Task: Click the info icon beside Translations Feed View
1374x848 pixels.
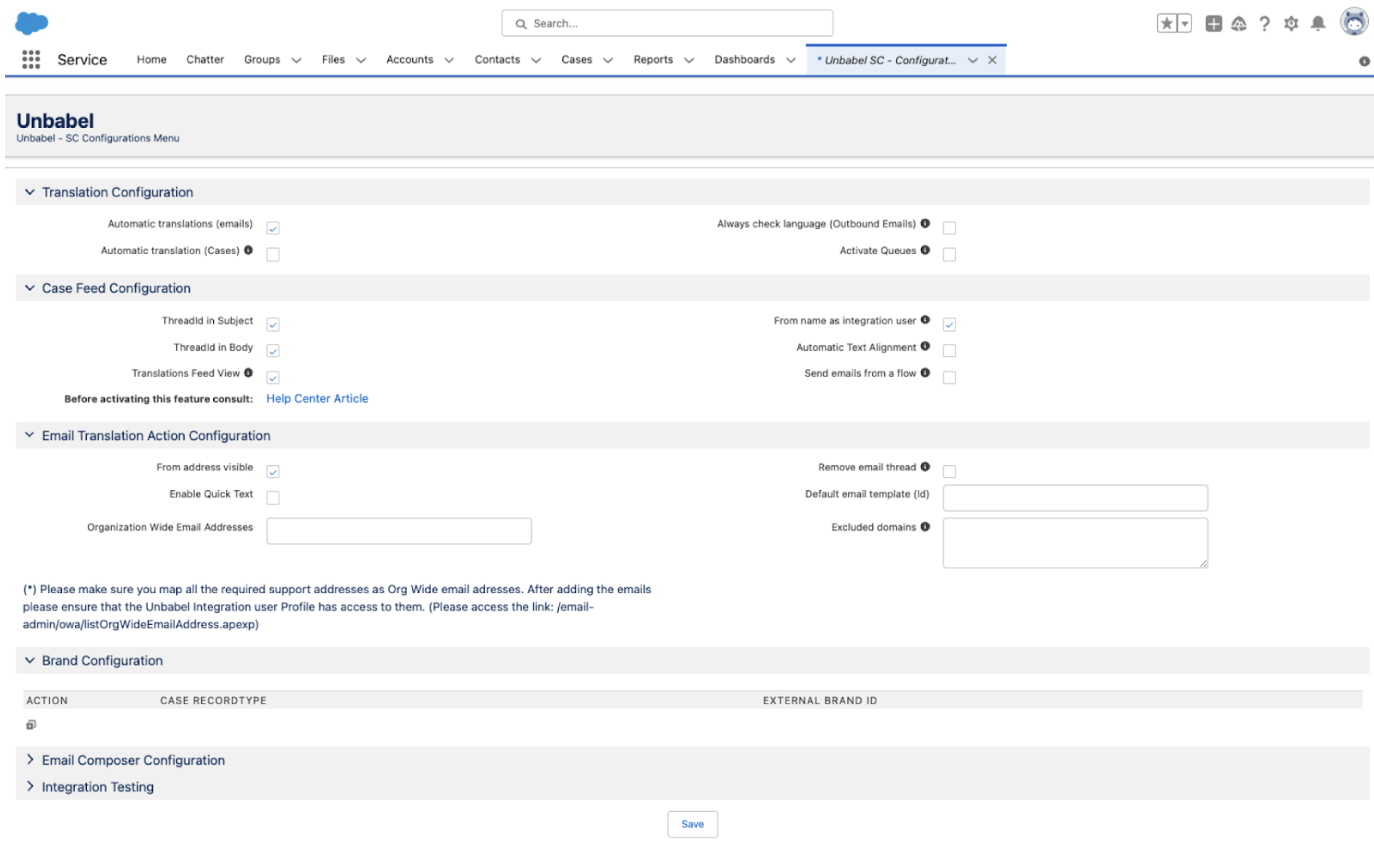Action: (248, 372)
